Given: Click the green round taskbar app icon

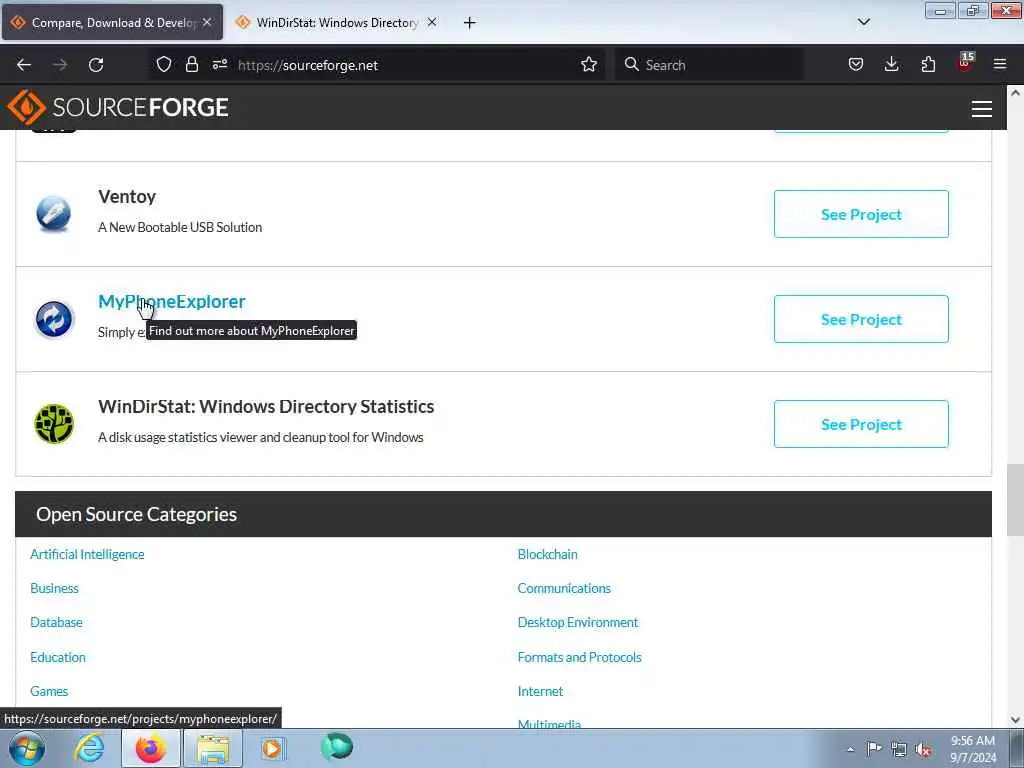Looking at the screenshot, I should click(337, 746).
